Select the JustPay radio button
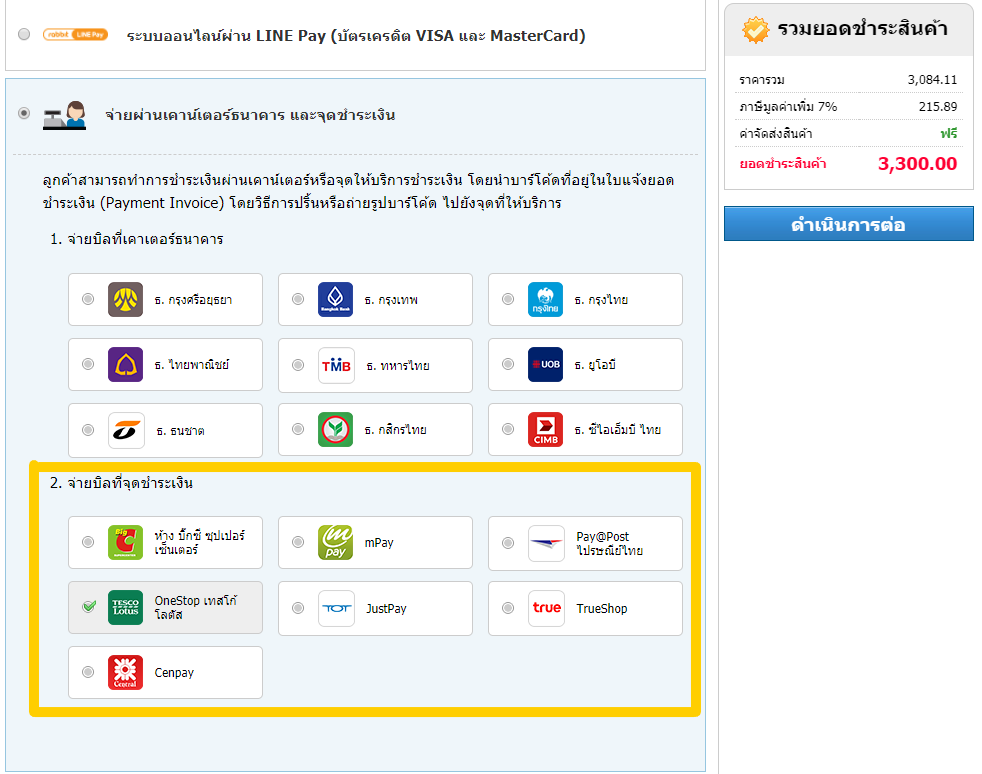 click(298, 608)
